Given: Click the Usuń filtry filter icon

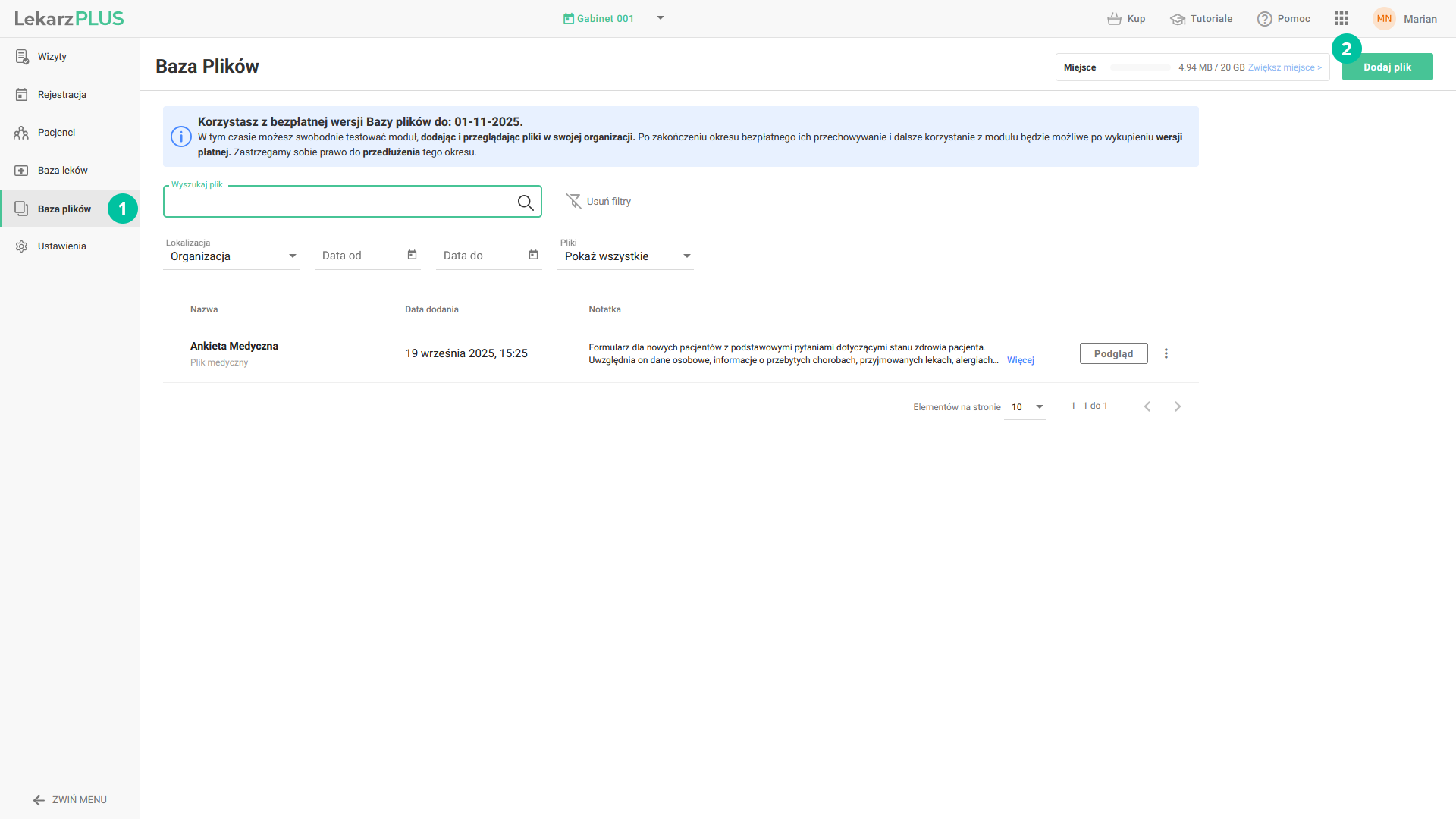Looking at the screenshot, I should pyautogui.click(x=573, y=201).
